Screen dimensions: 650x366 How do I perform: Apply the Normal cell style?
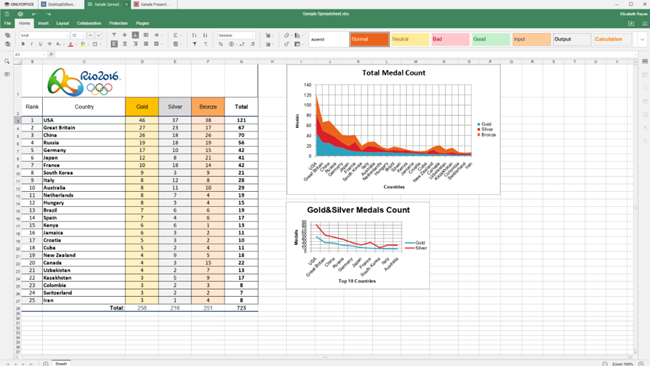(369, 39)
